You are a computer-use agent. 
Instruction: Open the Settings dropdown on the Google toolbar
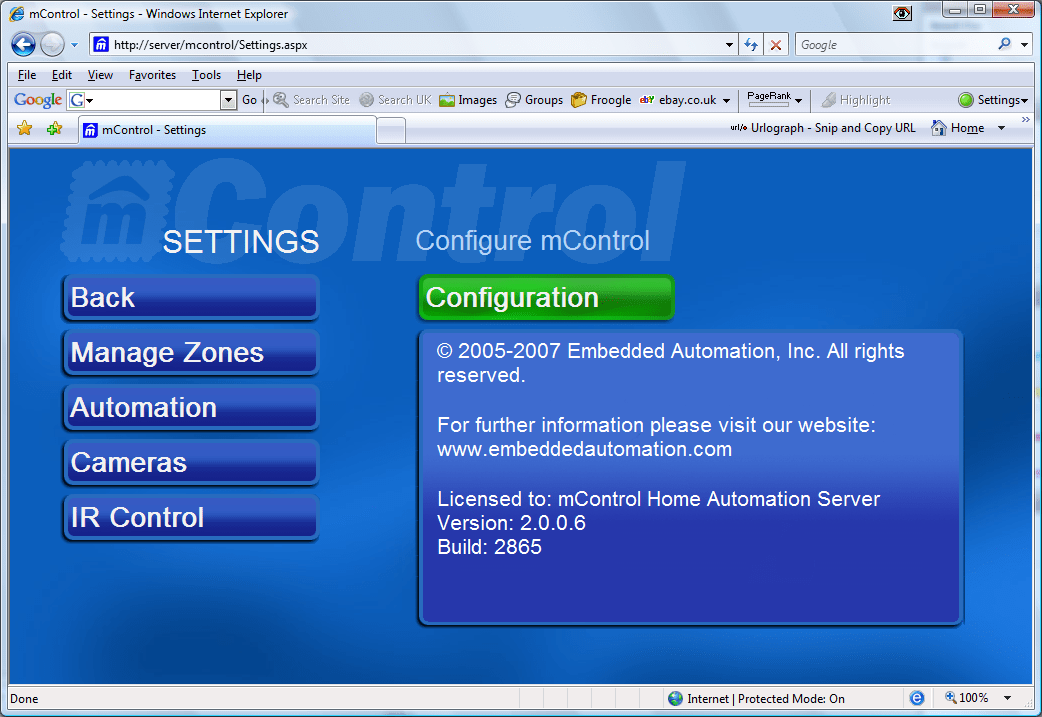tap(994, 99)
